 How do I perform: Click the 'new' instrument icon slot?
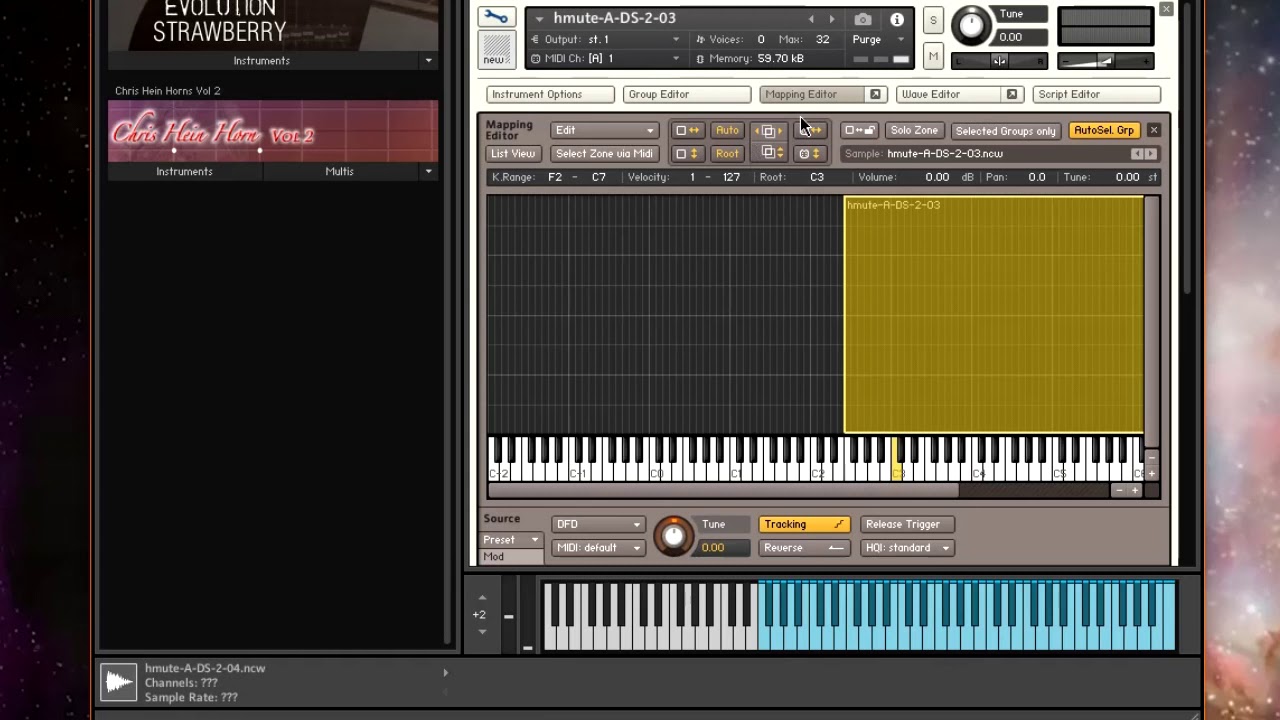[495, 49]
